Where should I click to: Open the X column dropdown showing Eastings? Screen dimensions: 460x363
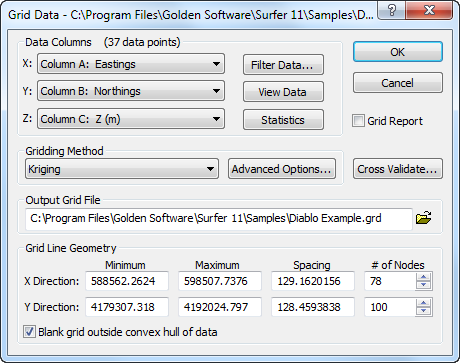point(131,64)
